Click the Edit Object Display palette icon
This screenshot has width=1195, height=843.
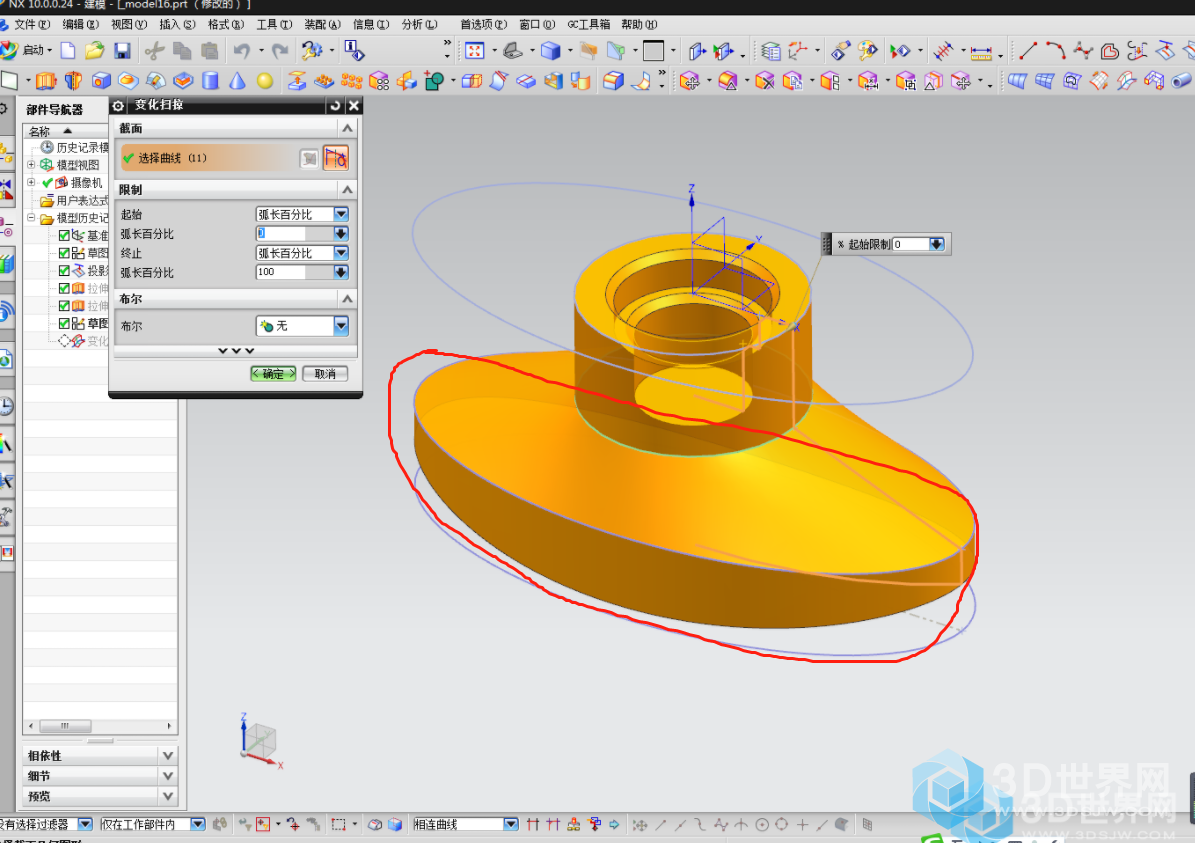pyautogui.click(x=867, y=51)
